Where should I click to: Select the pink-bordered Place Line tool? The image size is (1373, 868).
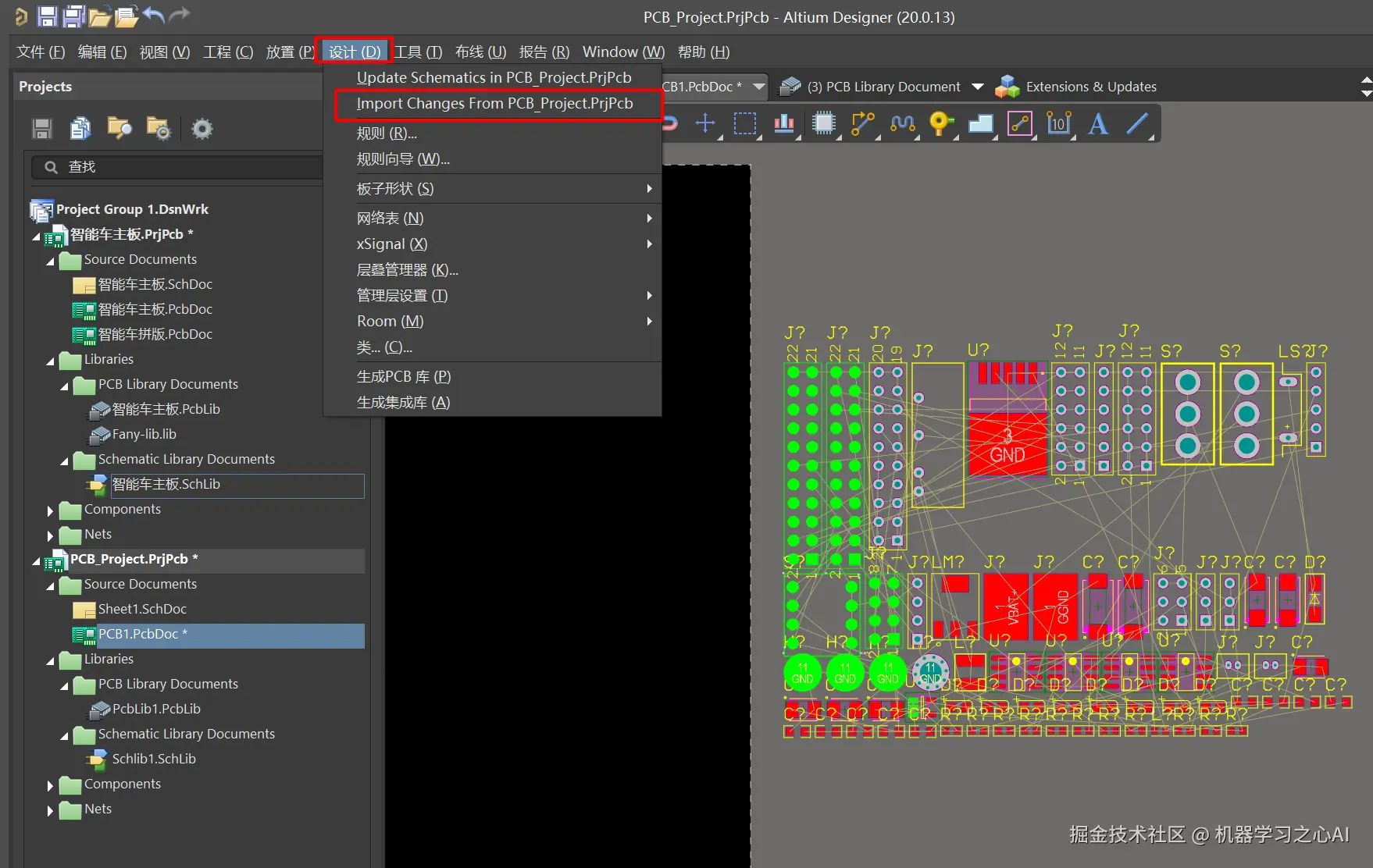pos(1020,123)
